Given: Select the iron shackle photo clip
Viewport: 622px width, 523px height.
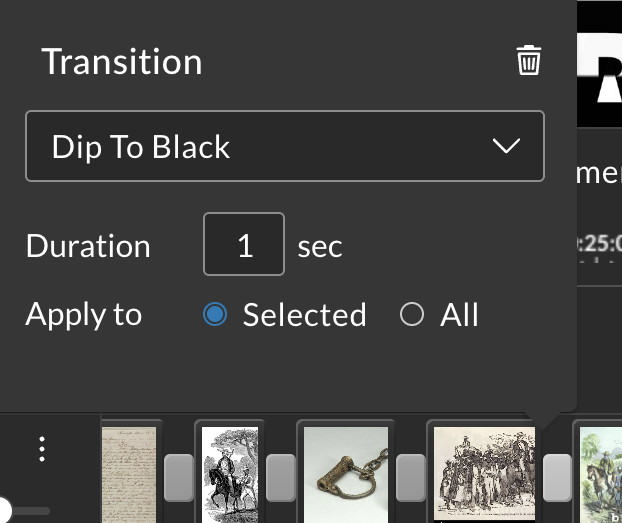Looking at the screenshot, I should tap(346, 475).
